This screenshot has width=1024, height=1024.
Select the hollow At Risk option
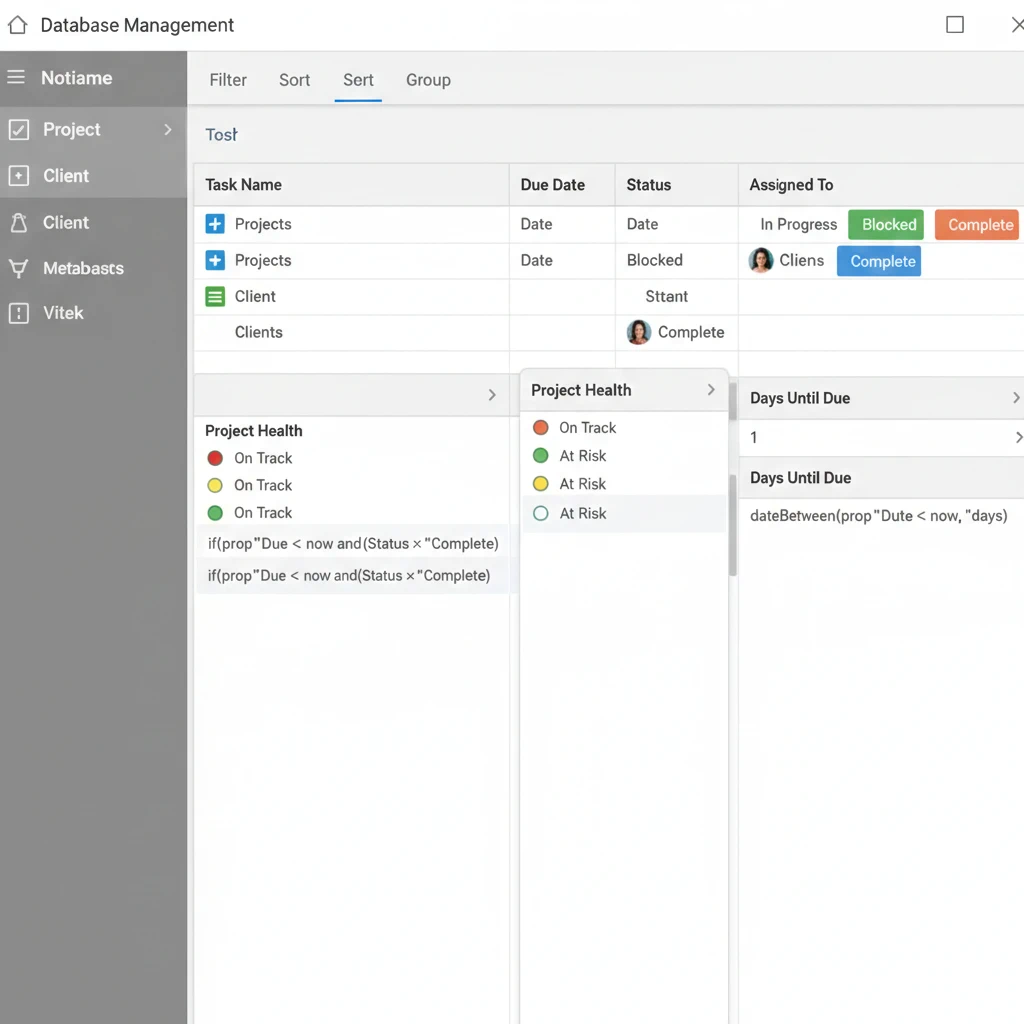pyautogui.click(x=541, y=513)
